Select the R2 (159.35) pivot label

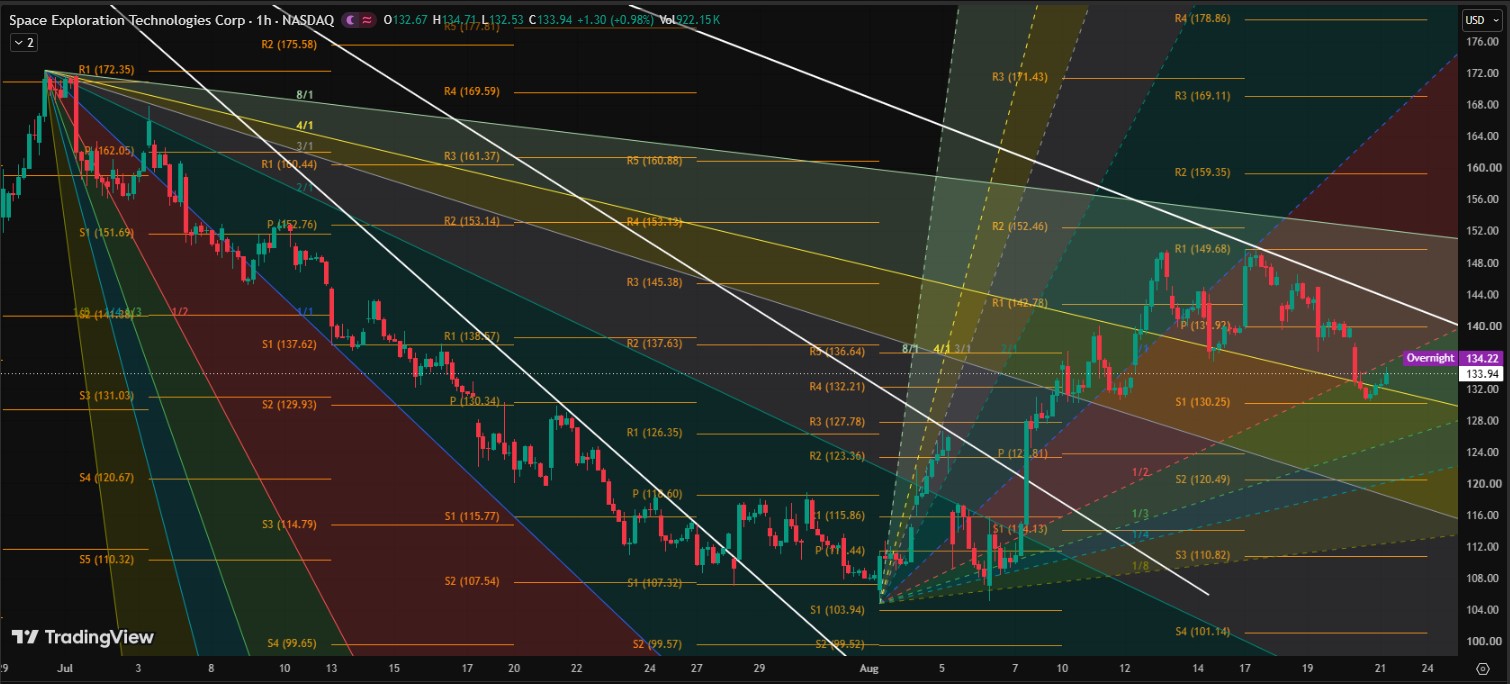pyautogui.click(x=1202, y=172)
